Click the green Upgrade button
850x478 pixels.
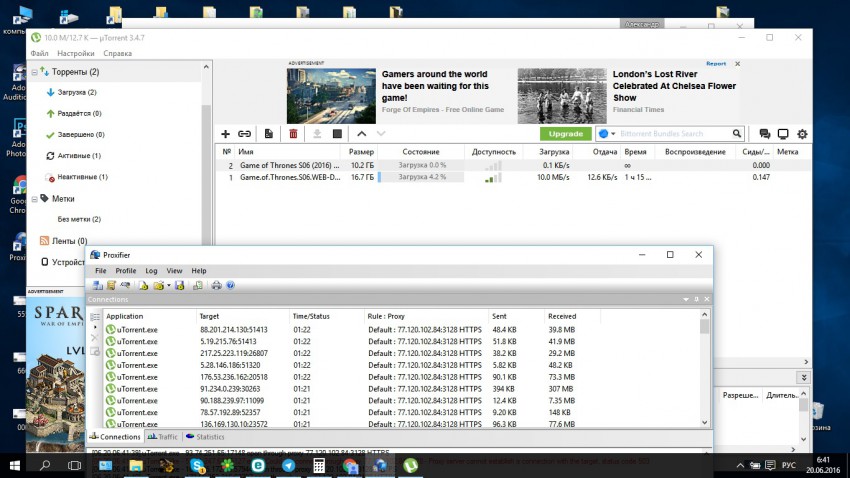point(566,134)
